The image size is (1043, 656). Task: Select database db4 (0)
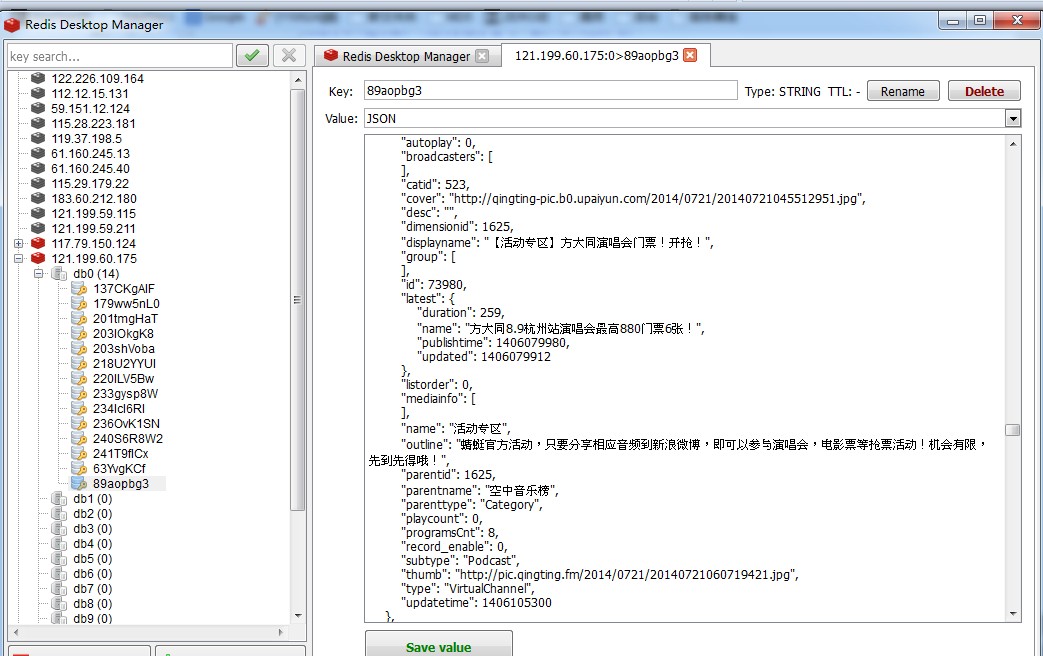coord(92,544)
